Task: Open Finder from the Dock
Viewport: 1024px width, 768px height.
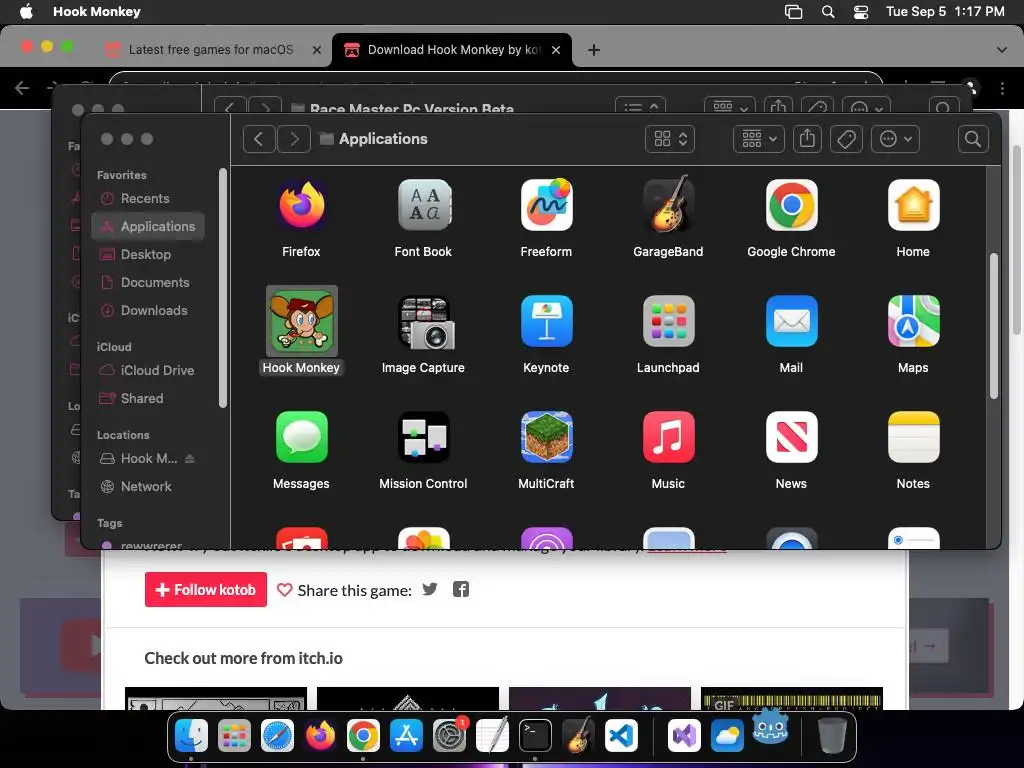Action: tap(191, 736)
